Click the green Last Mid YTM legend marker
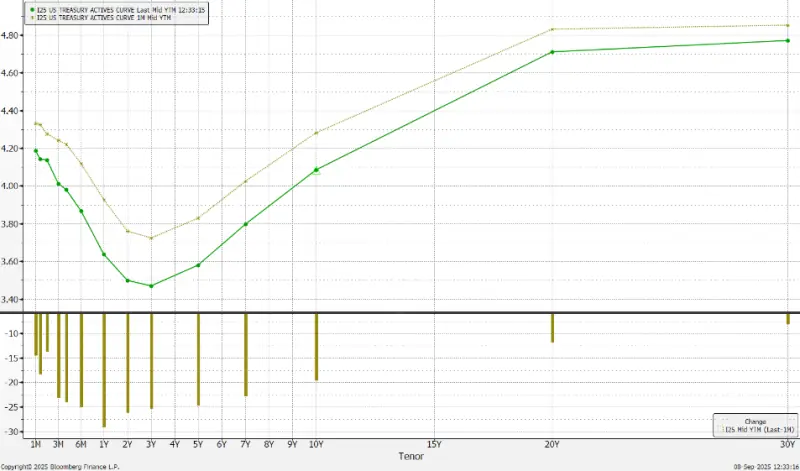This screenshot has height=471, width=800. point(33,9)
